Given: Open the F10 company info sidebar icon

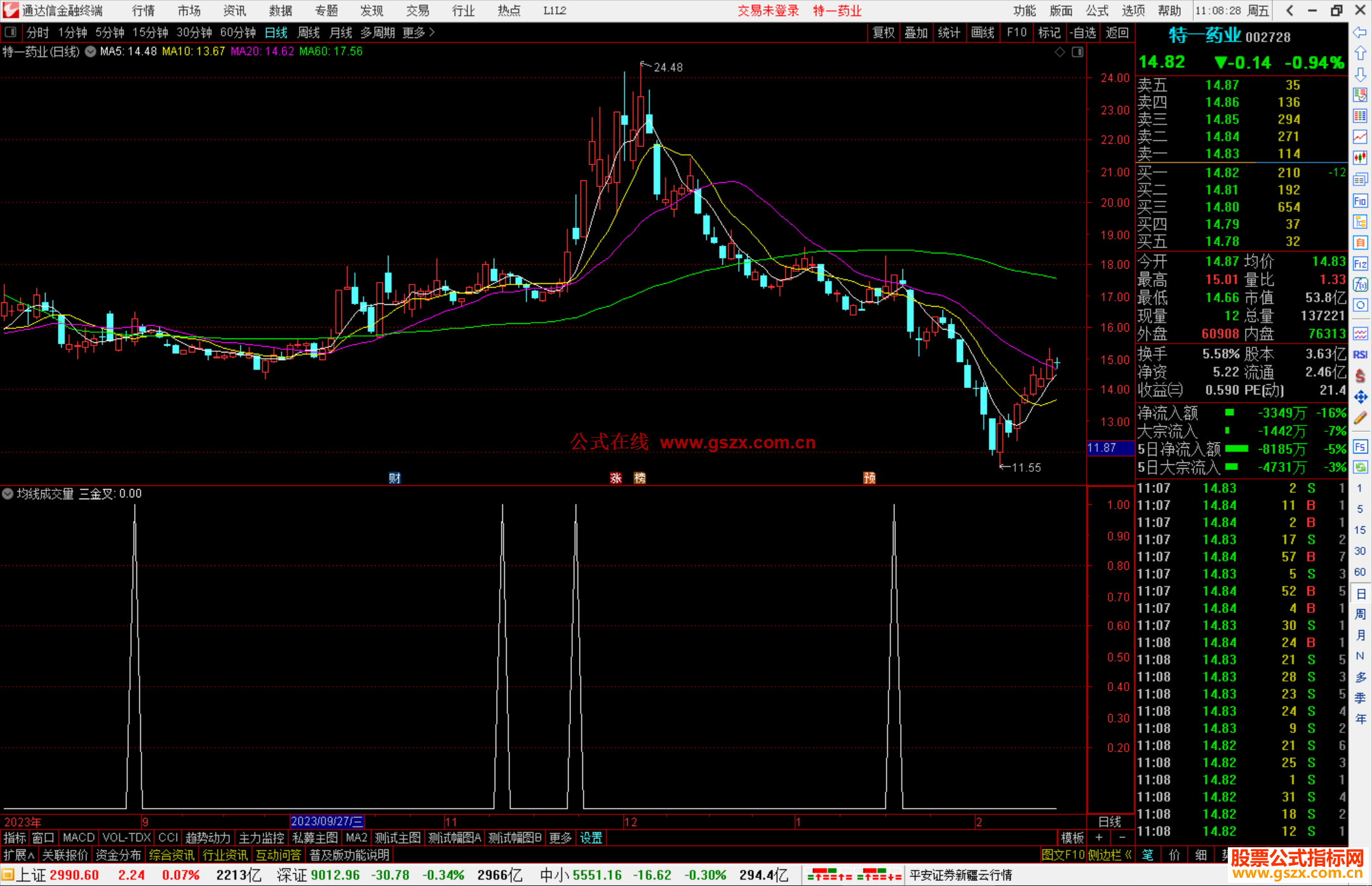Looking at the screenshot, I should [x=1359, y=201].
